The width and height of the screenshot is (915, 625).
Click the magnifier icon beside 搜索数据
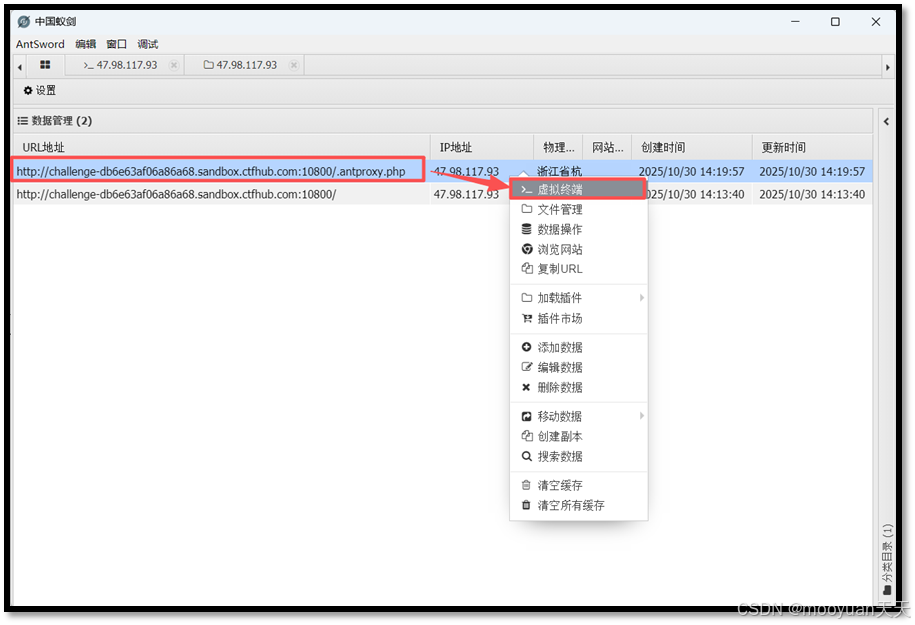click(526, 456)
